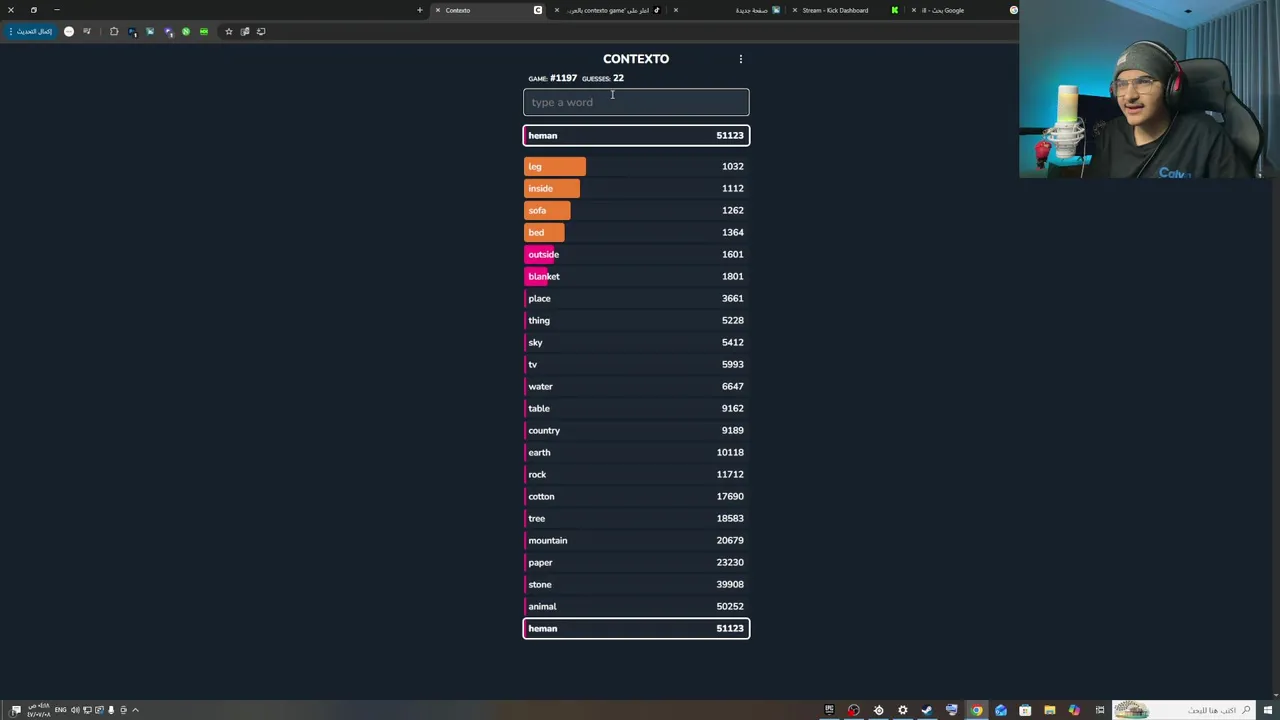
Task: Open the Outlook mail icon in taskbar
Action: pyautogui.click(x=1001, y=710)
